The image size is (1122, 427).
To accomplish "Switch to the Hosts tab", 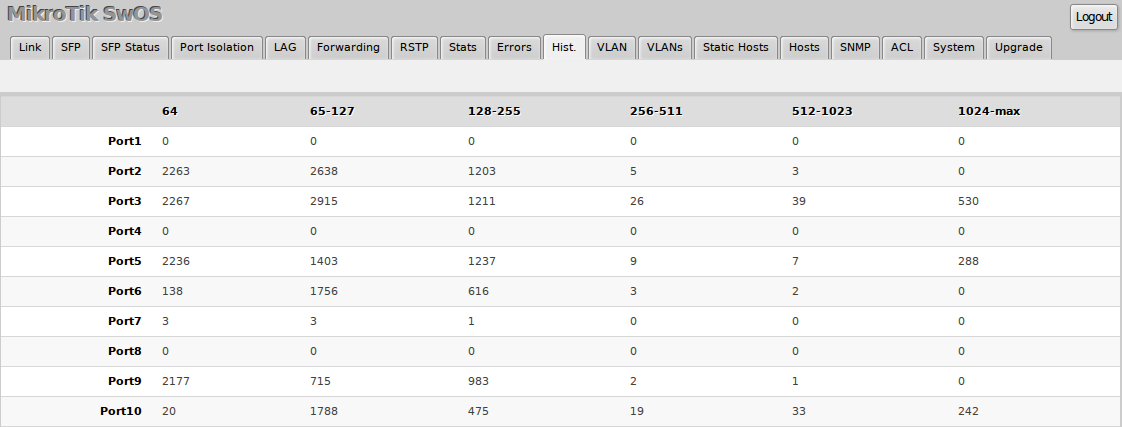I will click(x=804, y=47).
